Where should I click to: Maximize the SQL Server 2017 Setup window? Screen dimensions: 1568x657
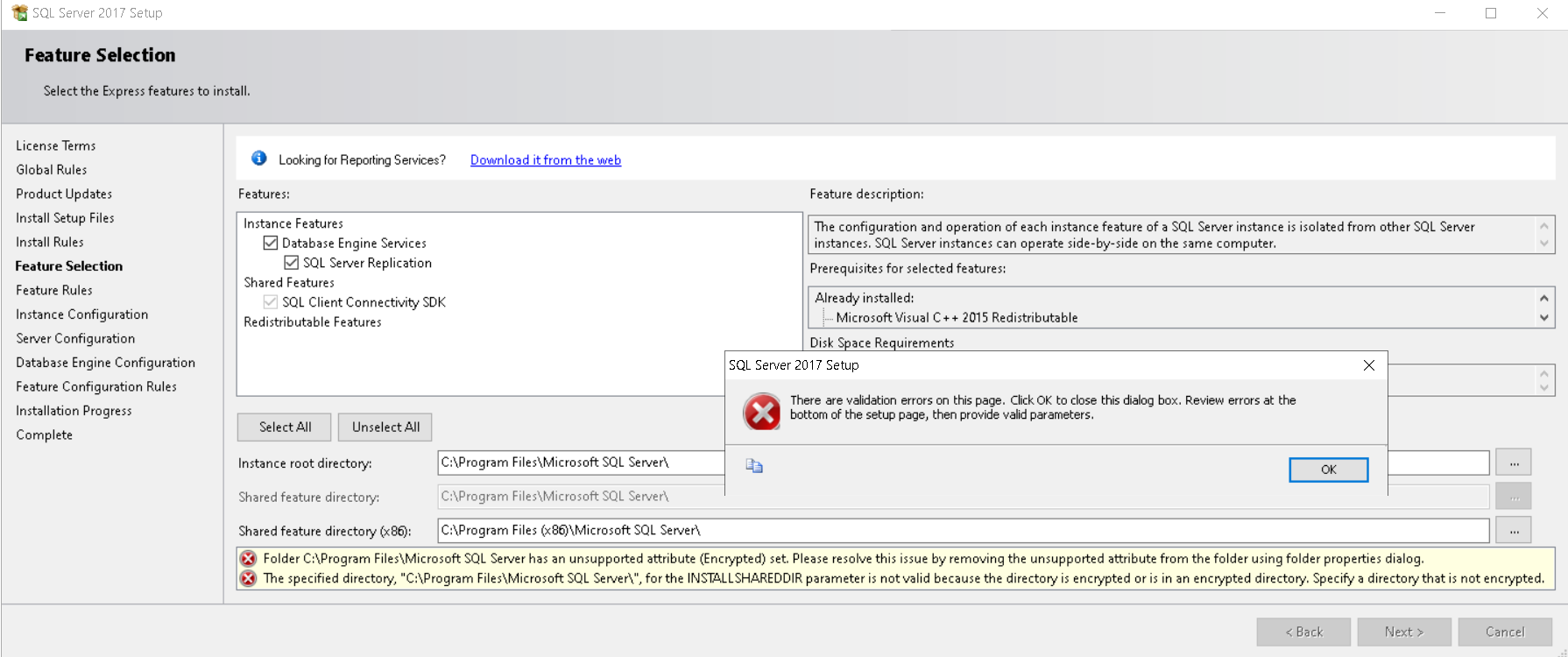[1491, 13]
